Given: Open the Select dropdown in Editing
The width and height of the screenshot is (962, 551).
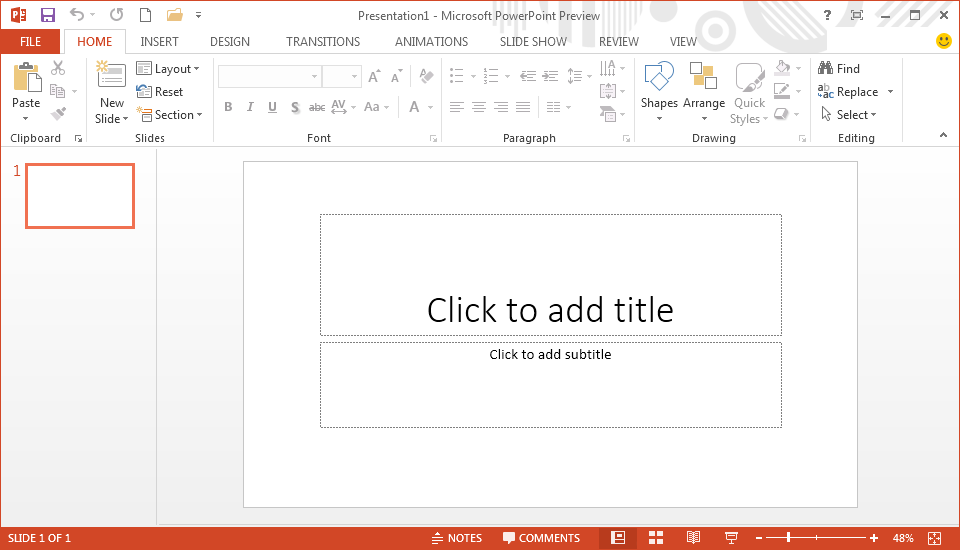Looking at the screenshot, I should tap(848, 114).
